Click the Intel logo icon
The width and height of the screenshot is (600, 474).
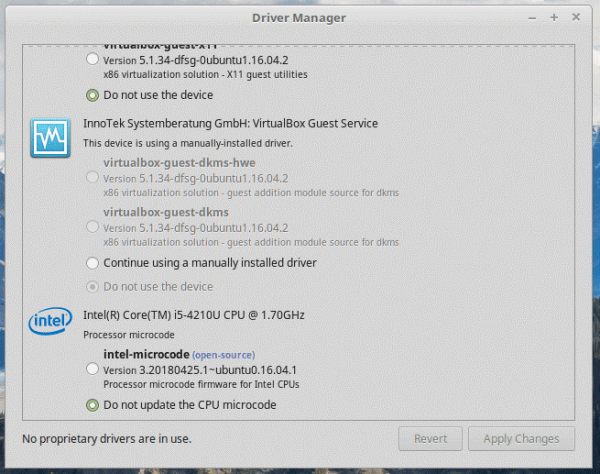pyautogui.click(x=50, y=321)
